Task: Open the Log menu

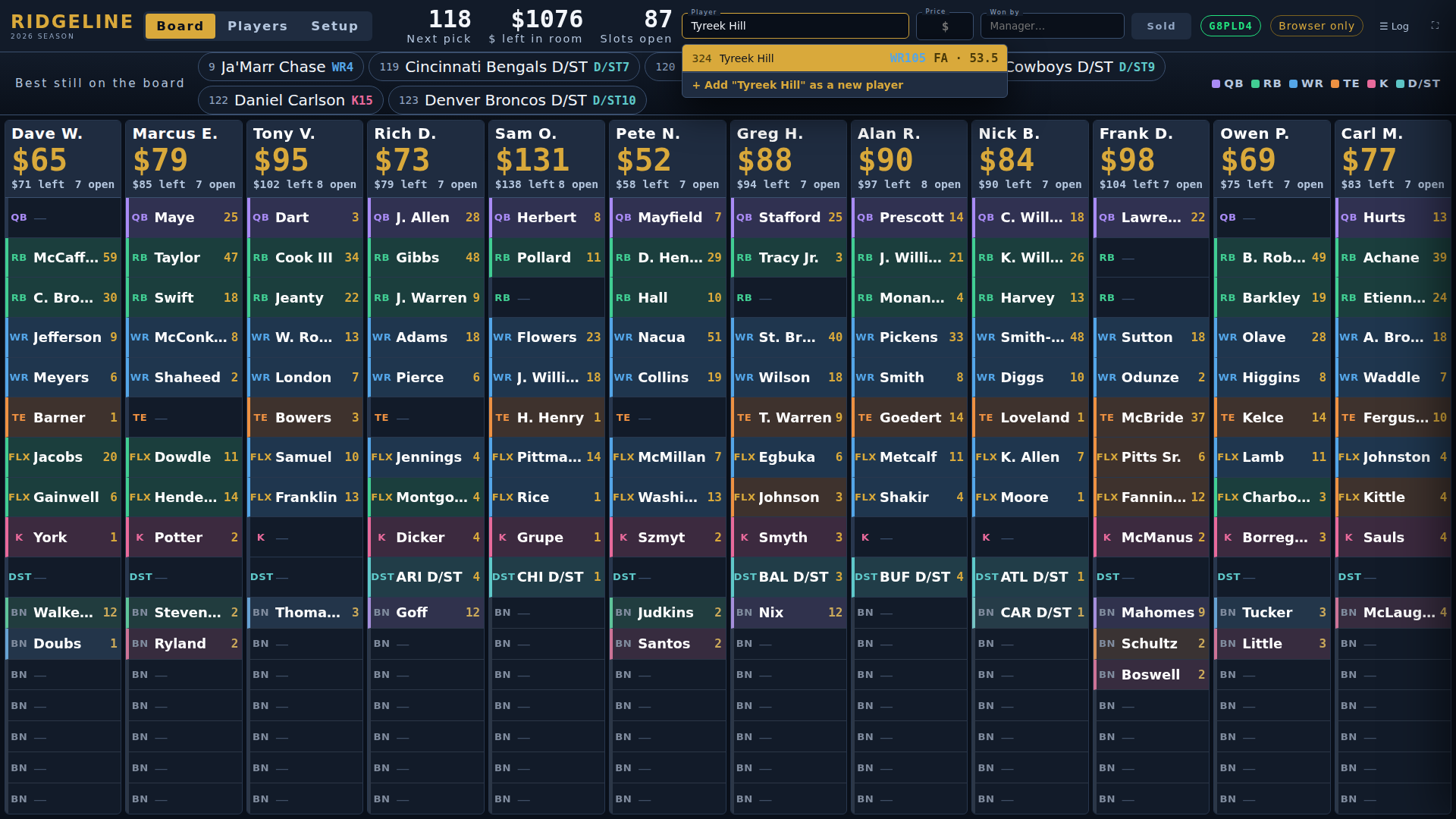Action: (x=1394, y=26)
